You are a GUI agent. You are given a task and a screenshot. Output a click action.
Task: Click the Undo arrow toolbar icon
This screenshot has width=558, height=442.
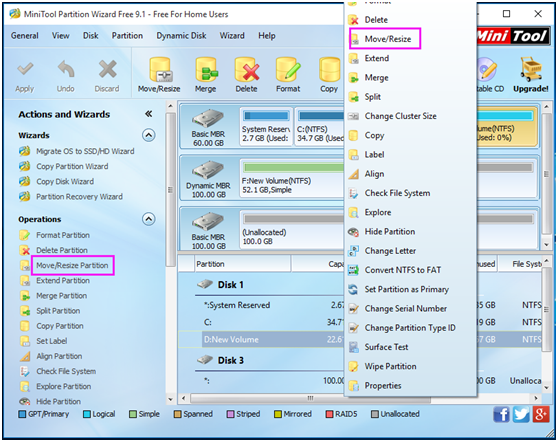(66, 69)
